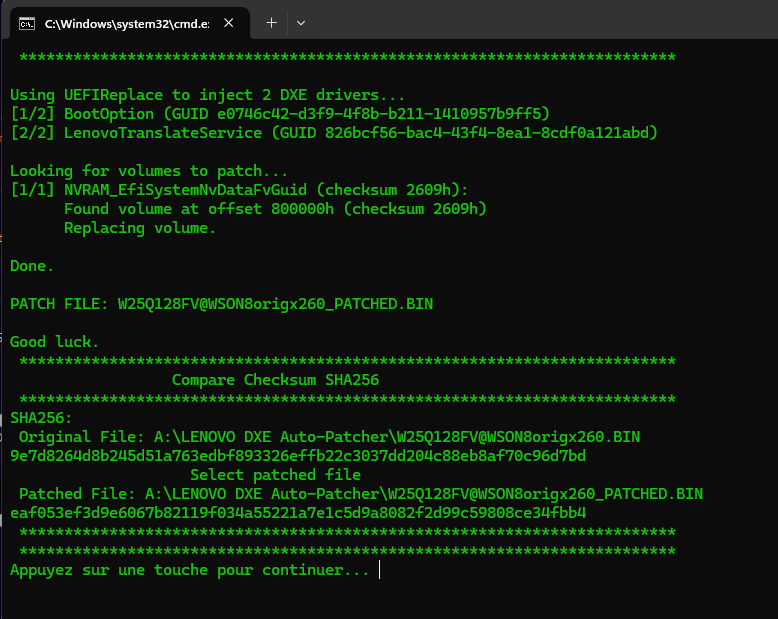Open a new terminal tab with plus
This screenshot has width=778, height=619.
tap(271, 23)
